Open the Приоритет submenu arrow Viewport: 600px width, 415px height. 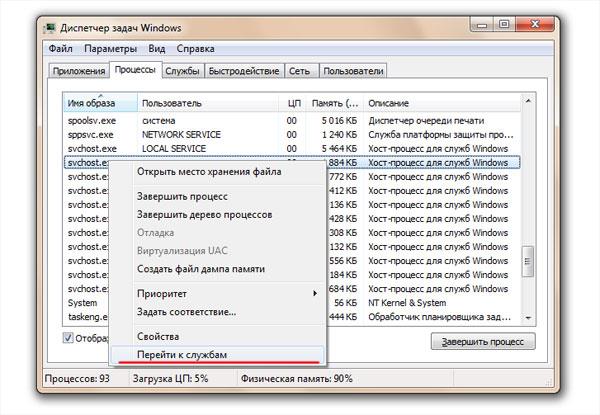pos(315,293)
